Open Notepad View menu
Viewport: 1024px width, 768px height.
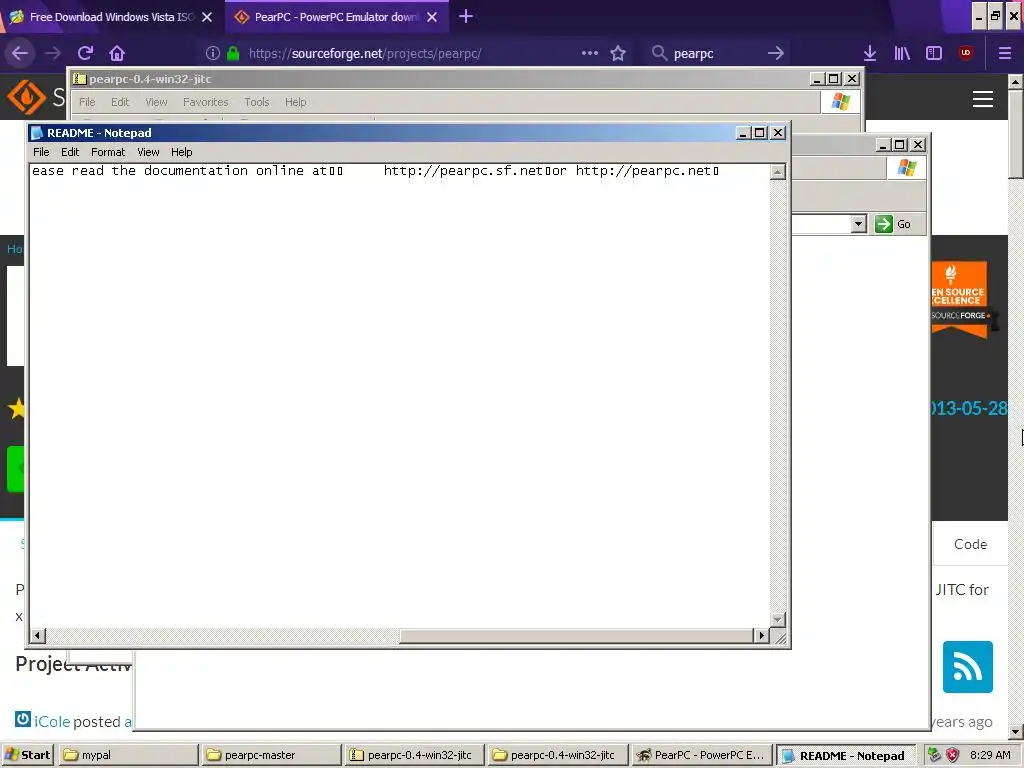pyautogui.click(x=148, y=152)
